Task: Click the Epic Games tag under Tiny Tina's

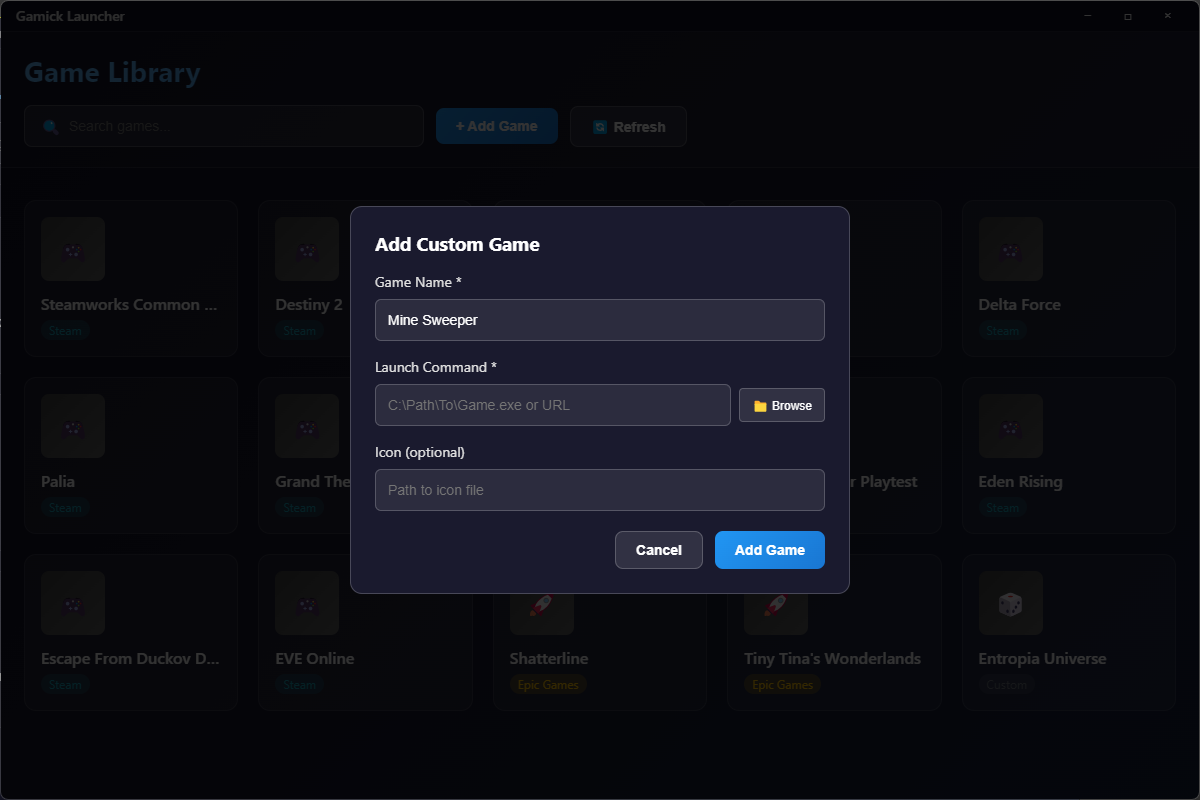Action: pyautogui.click(x=782, y=685)
